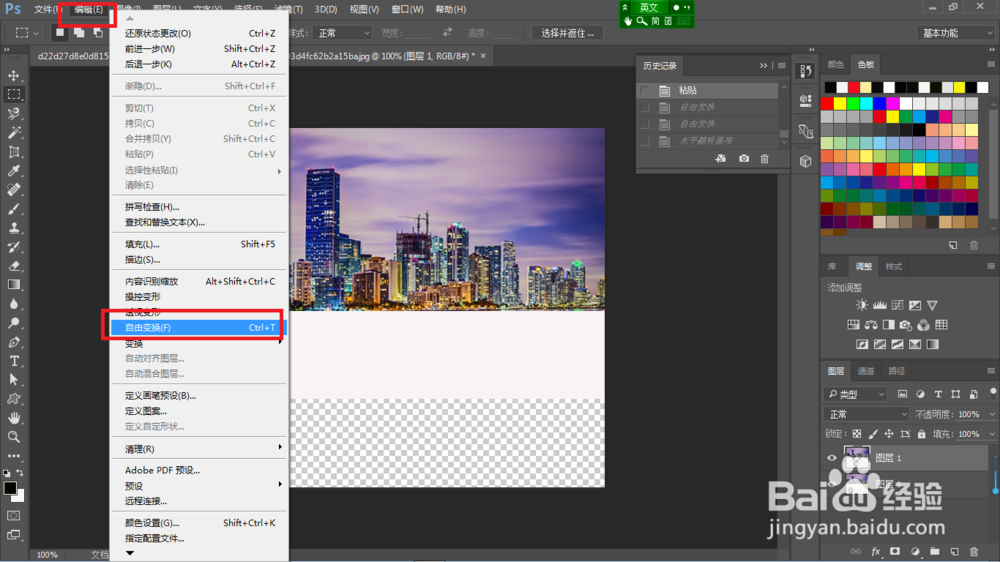Toggle lock position in Layers panel
This screenshot has width=1000, height=562.
889,434
